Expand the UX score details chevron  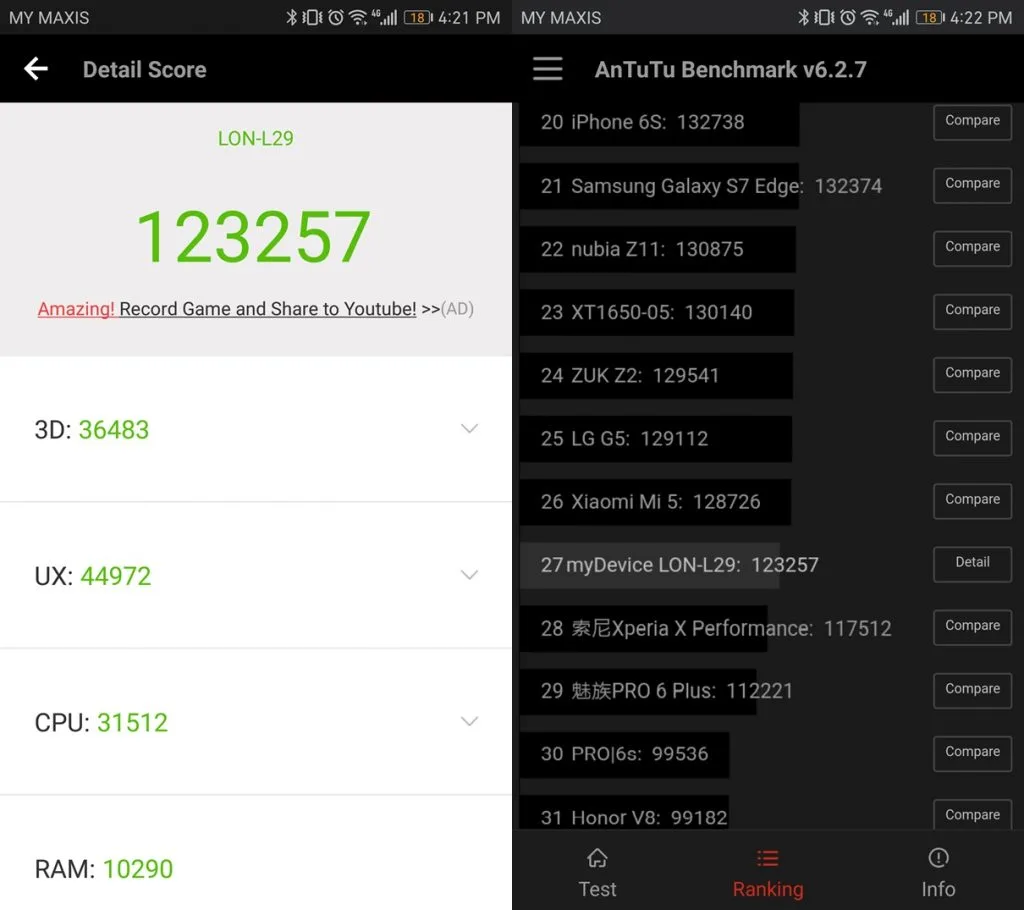tap(470, 575)
